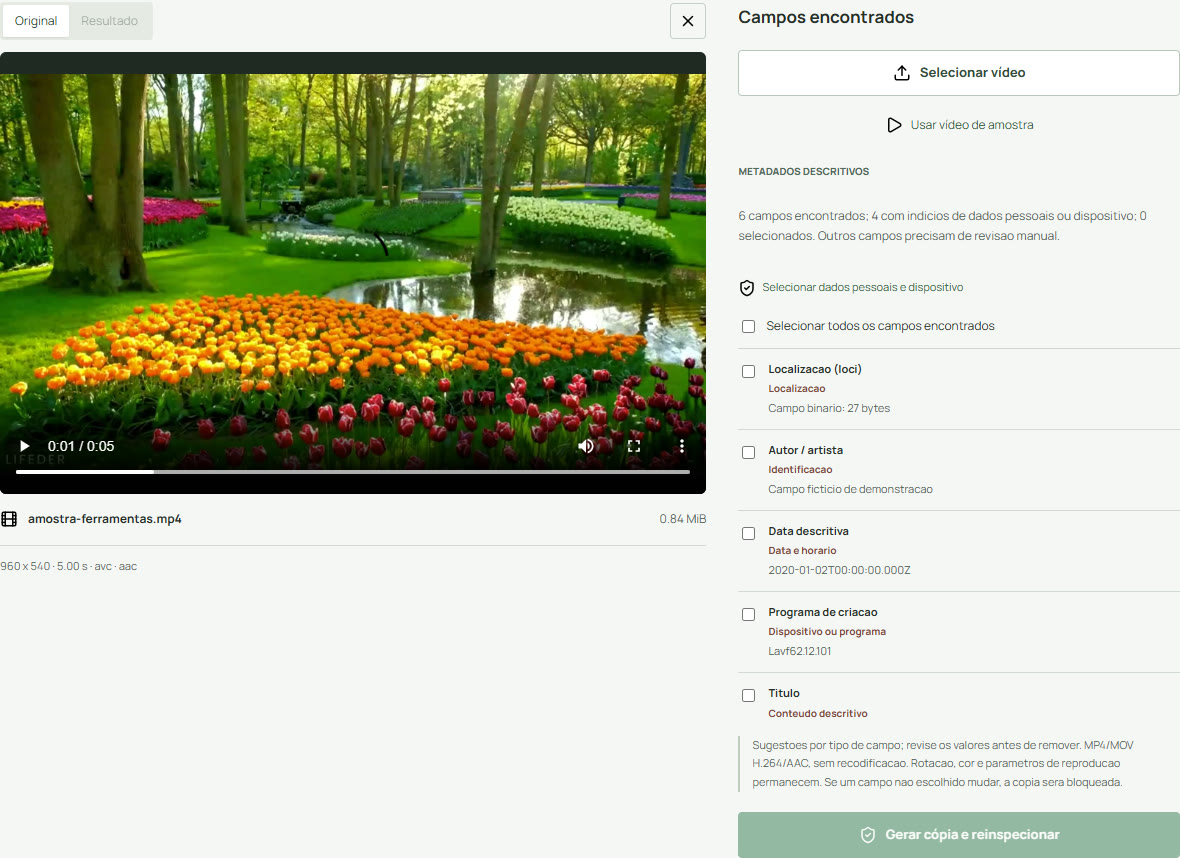Switch to the Original tab
This screenshot has width=1180, height=858.
click(35, 21)
